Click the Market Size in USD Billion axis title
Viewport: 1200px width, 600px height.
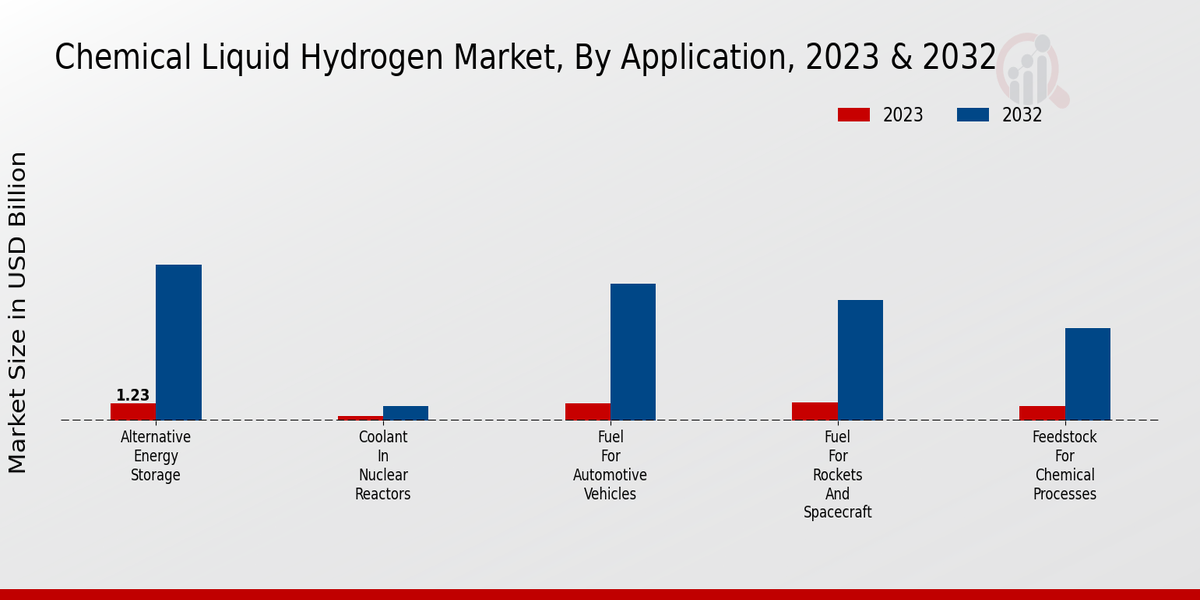point(18,312)
